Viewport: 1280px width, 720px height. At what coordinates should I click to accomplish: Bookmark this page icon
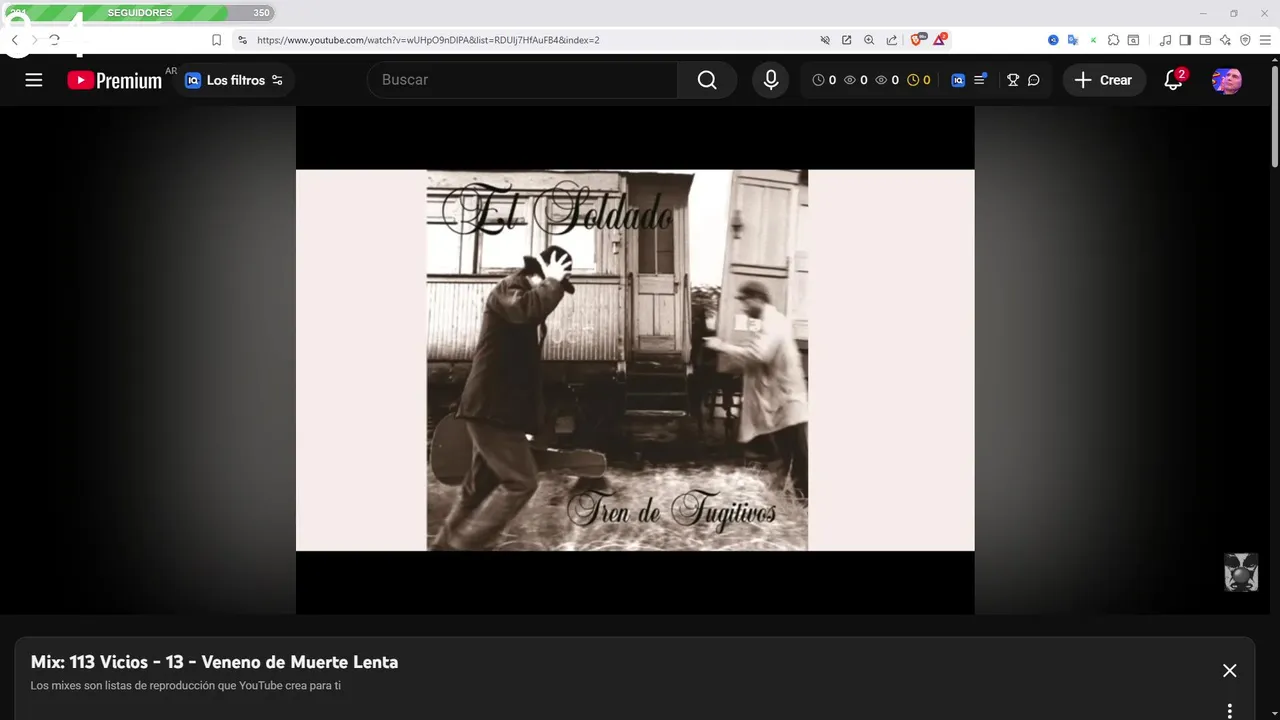tap(216, 40)
